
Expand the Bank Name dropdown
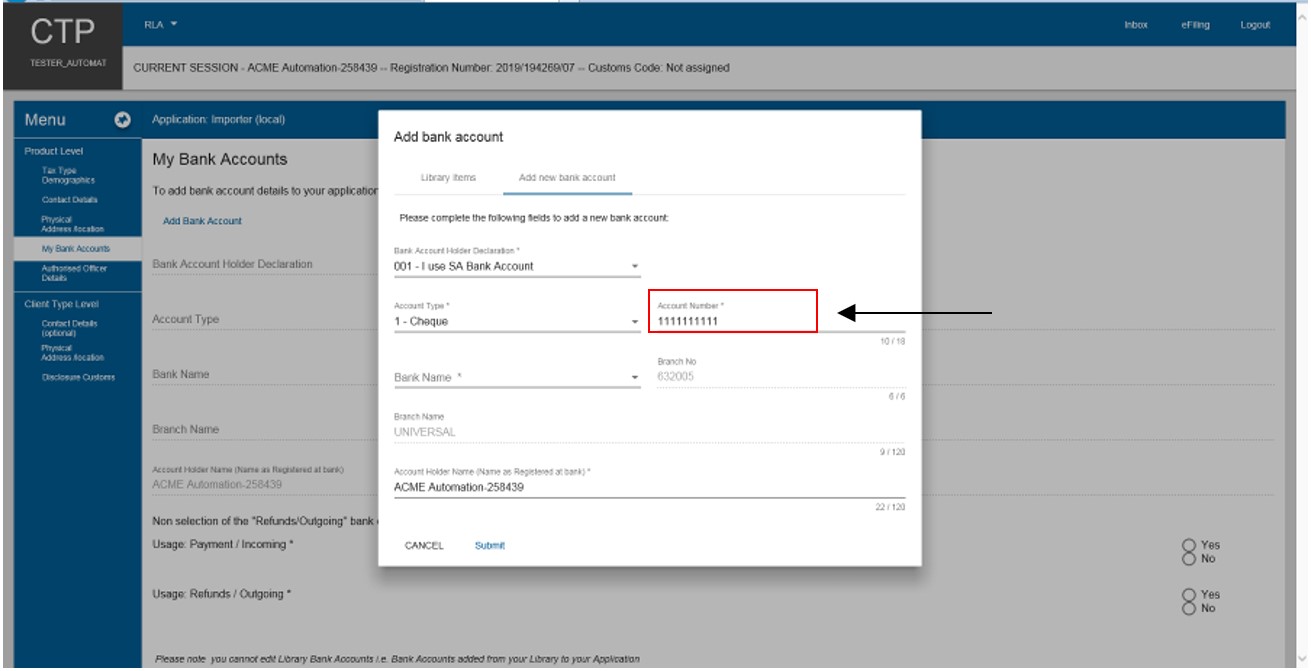pyautogui.click(x=517, y=377)
